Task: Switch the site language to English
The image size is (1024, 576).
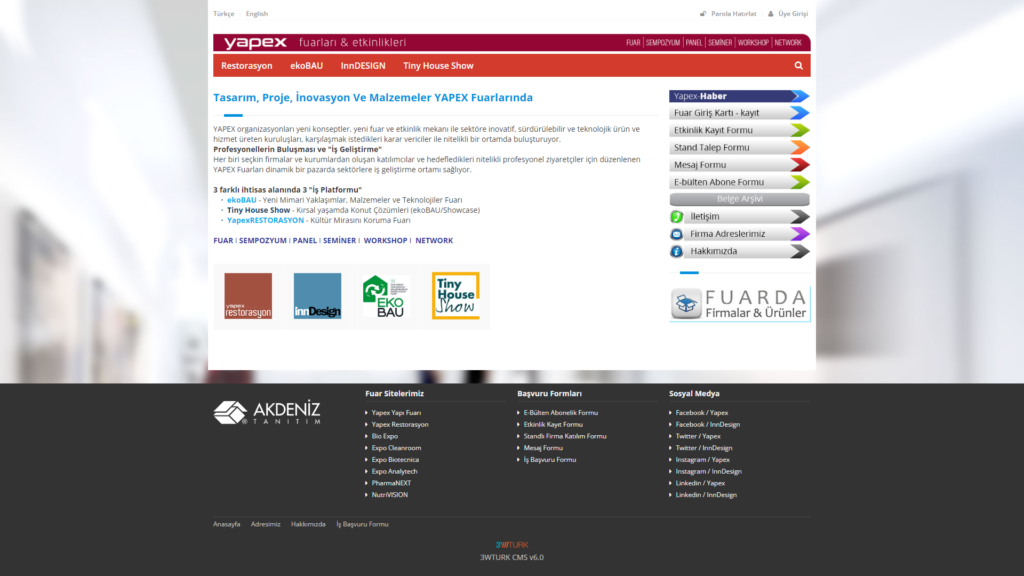Action: coord(256,14)
